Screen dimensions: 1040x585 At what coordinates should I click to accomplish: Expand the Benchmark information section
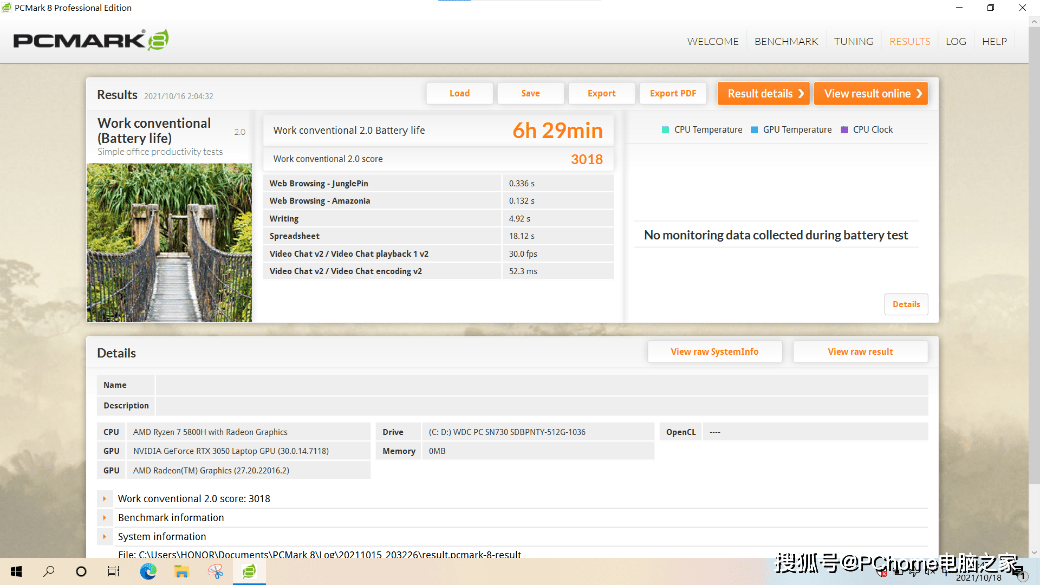pos(104,517)
